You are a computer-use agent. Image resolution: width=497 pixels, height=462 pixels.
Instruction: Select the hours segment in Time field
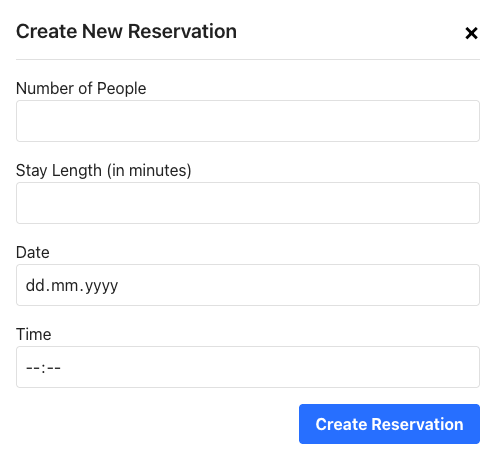point(33,368)
